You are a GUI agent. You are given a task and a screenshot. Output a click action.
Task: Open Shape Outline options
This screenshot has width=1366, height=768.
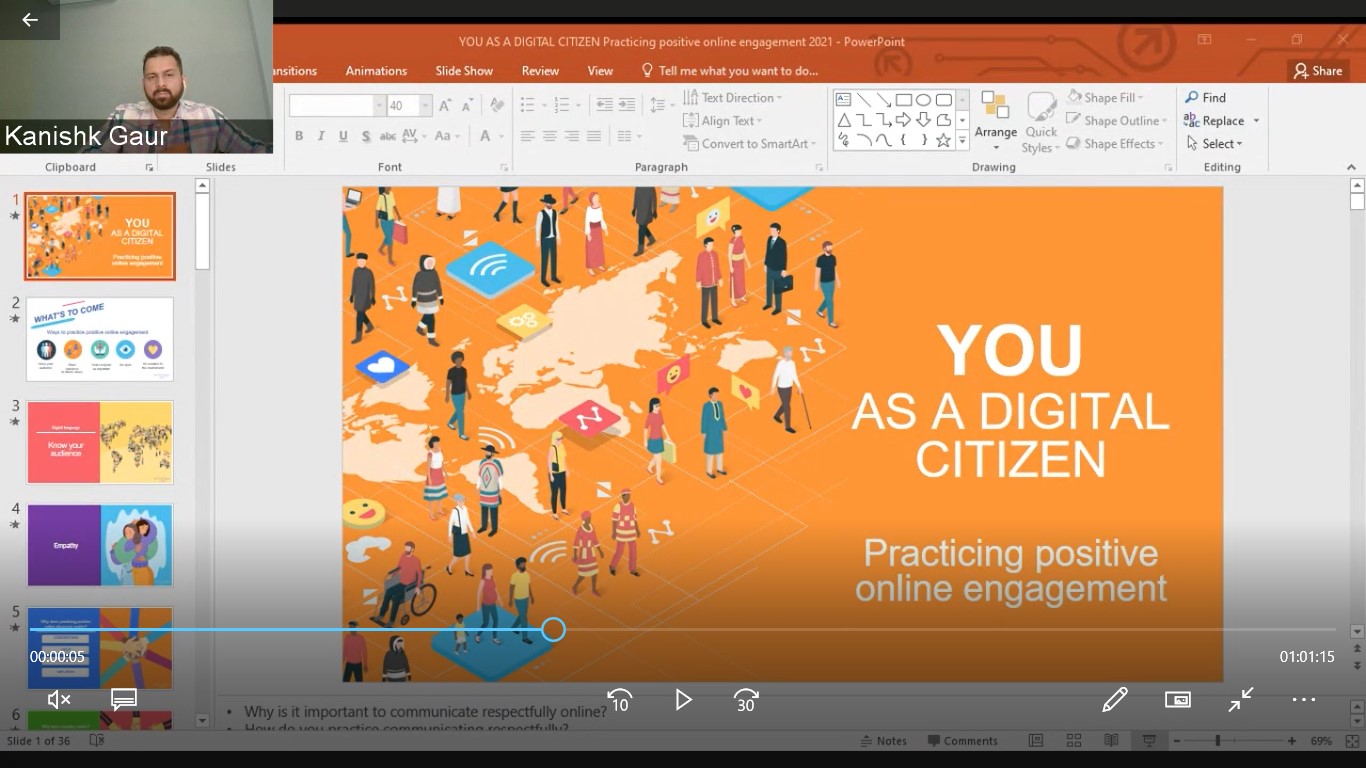coord(1117,120)
